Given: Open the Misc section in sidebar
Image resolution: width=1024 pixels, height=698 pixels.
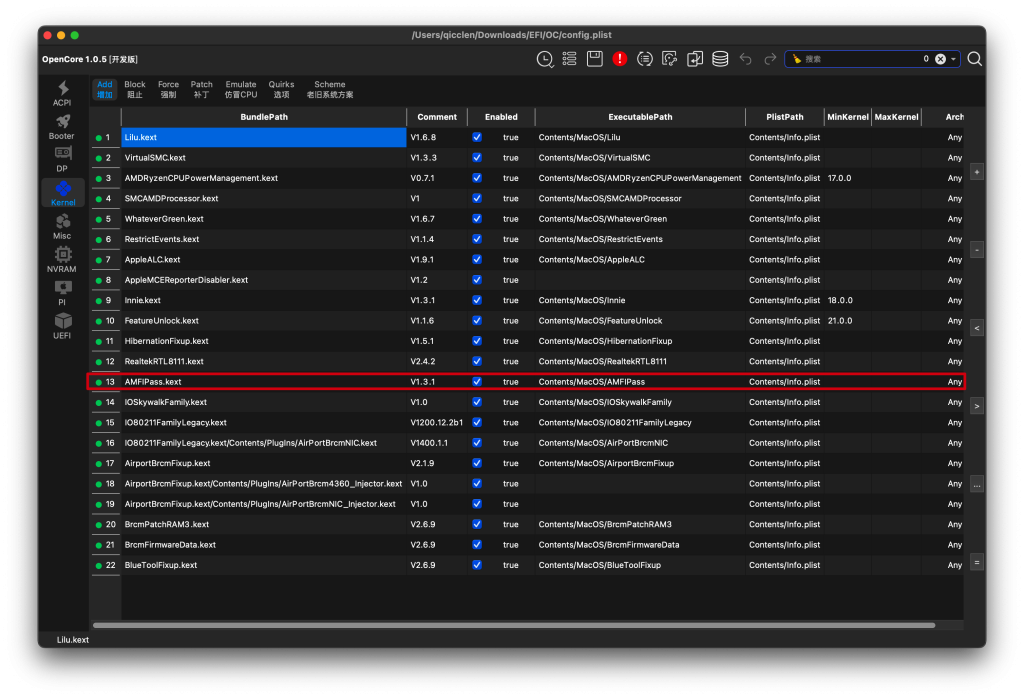Looking at the screenshot, I should (x=62, y=227).
